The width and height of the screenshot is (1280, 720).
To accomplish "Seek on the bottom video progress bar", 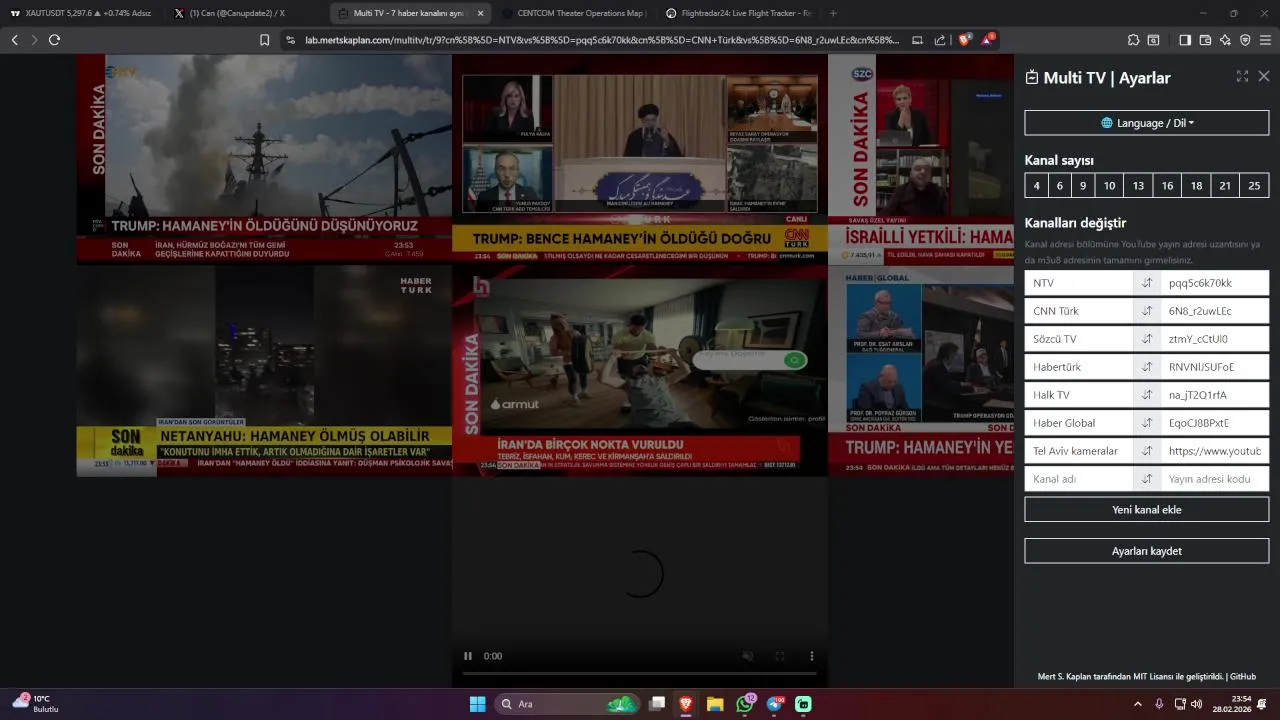I will point(640,673).
